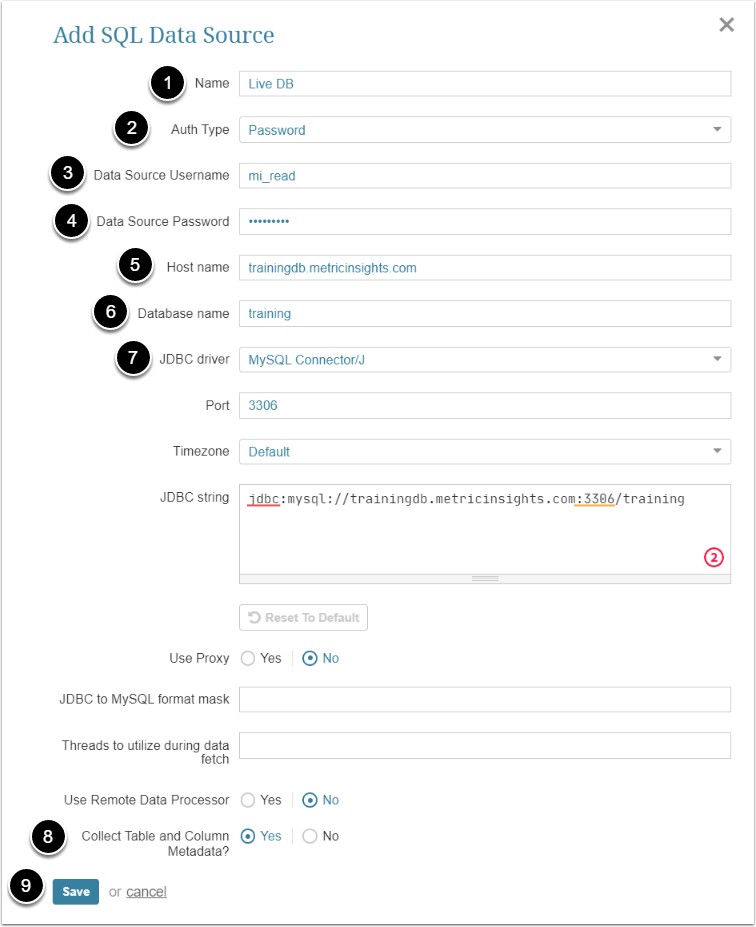The height and width of the screenshot is (927, 756).
Task: Select Yes for Use Remote Data Processor
Action: coord(248,800)
